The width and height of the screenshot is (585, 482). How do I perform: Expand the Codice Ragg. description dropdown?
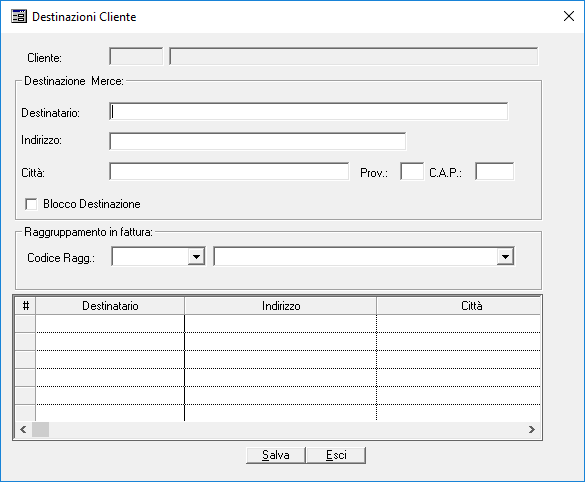point(506,257)
